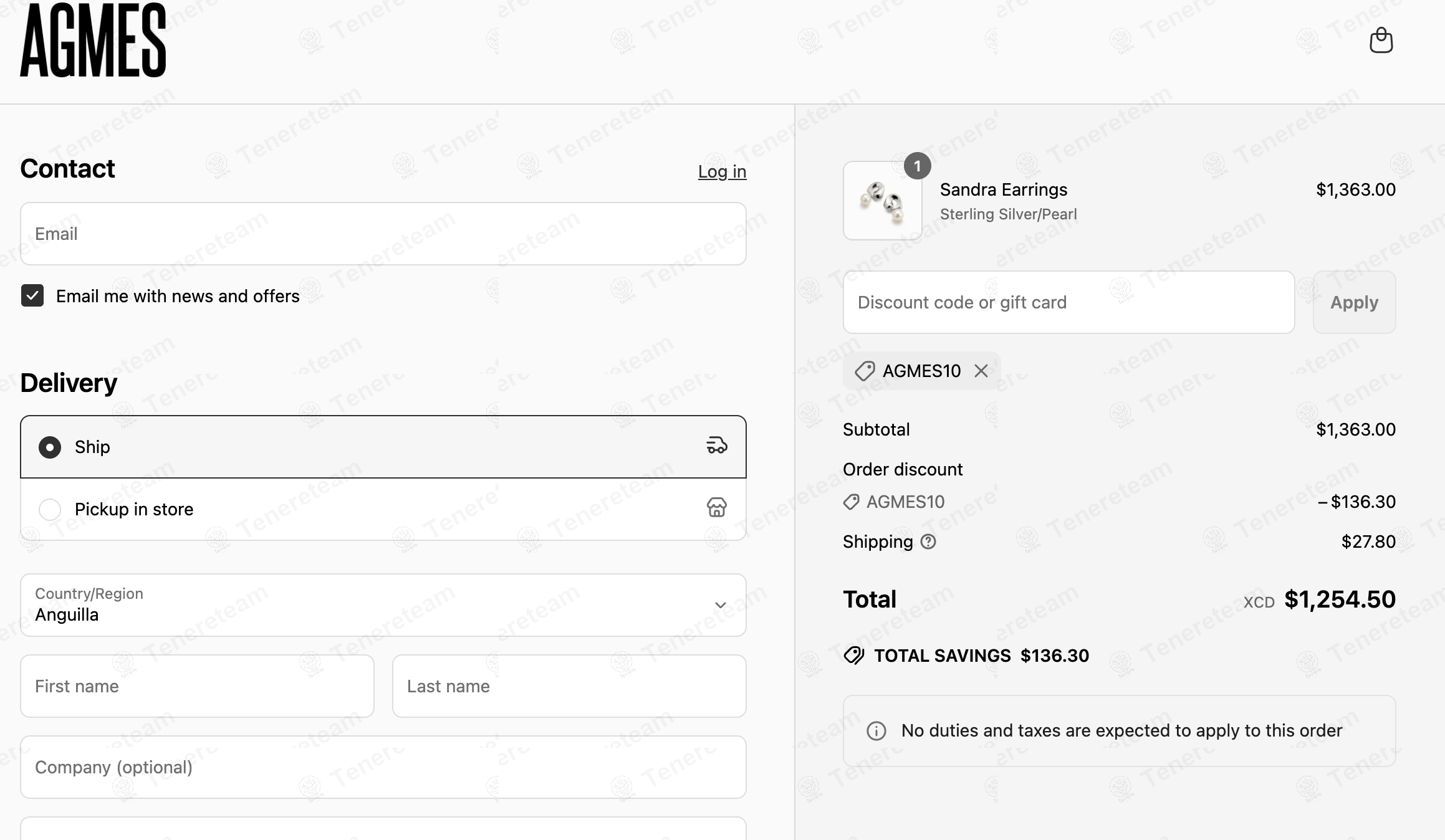Click the Order discount label
Viewport: 1445px width, 840px height.
[903, 469]
